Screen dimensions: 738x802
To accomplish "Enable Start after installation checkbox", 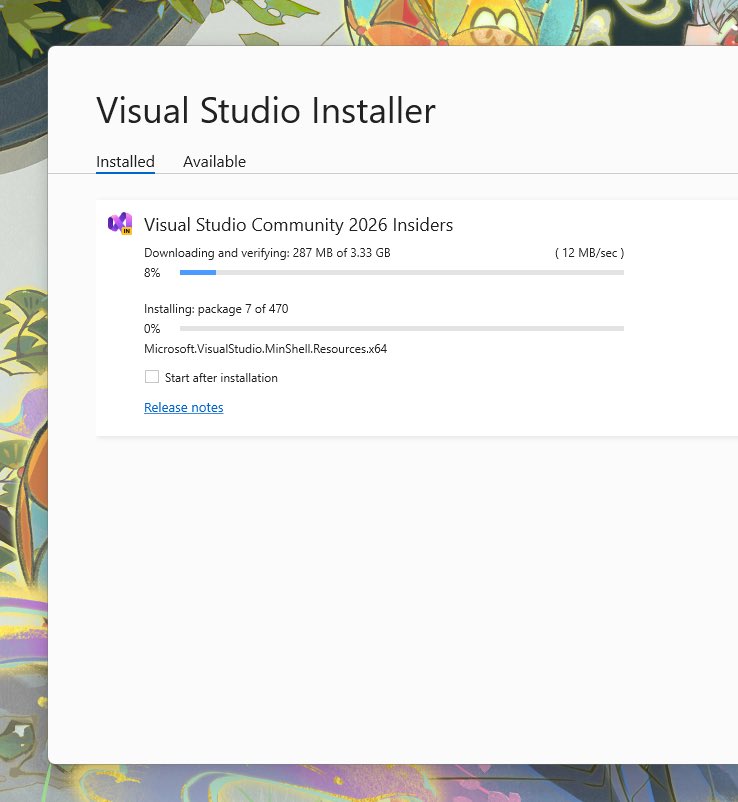I will (x=152, y=377).
